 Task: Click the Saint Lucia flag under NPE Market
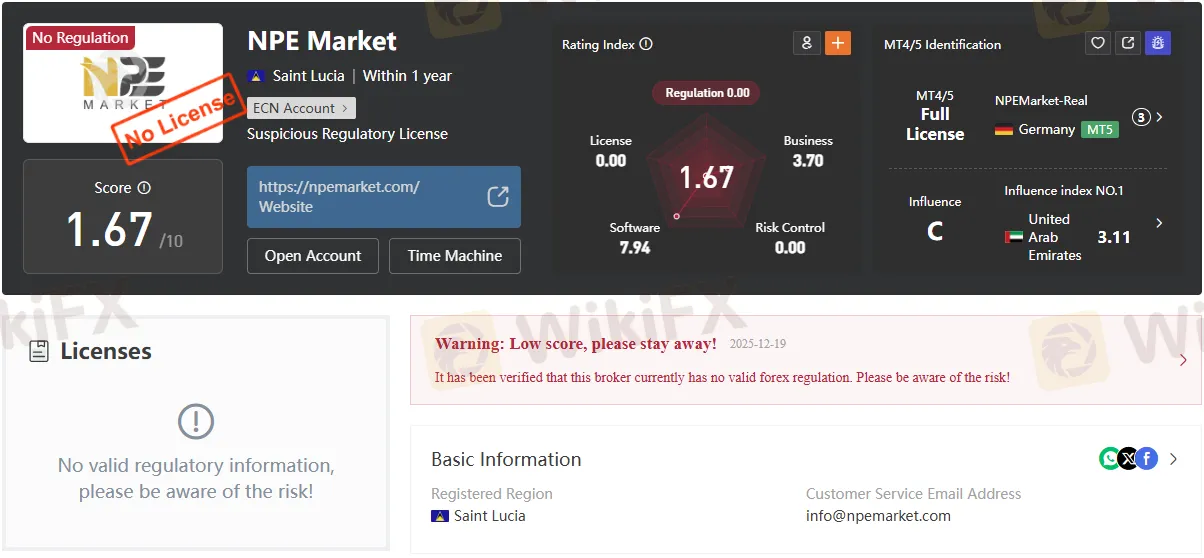pyautogui.click(x=256, y=76)
